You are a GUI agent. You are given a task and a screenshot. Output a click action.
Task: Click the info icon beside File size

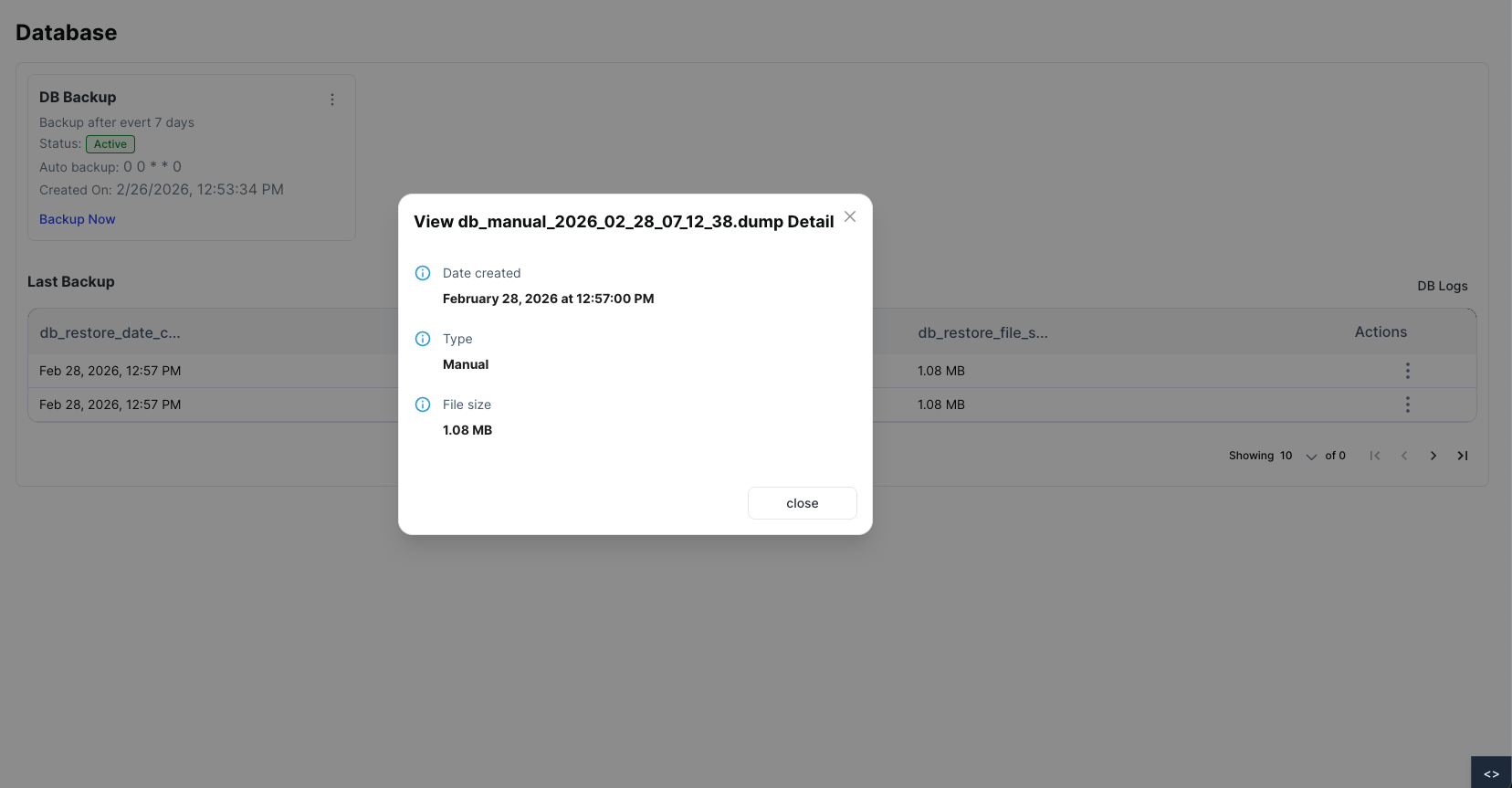[423, 405]
